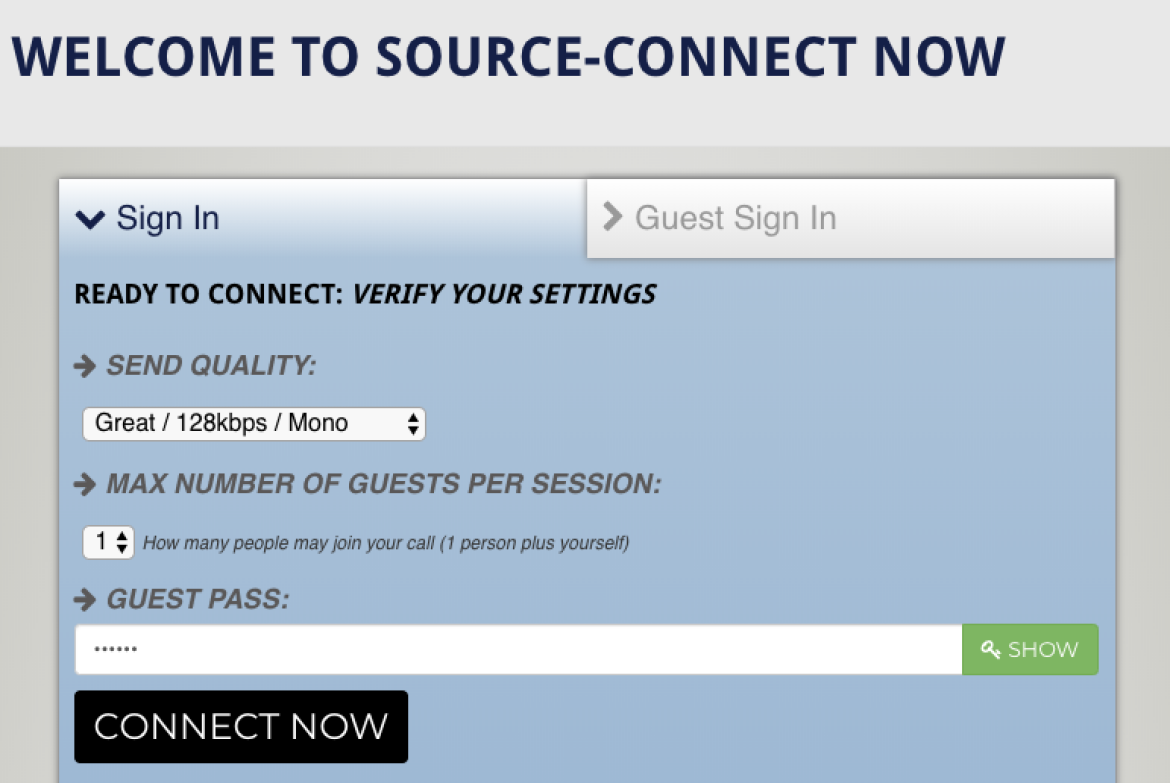Click the Connect Now button
Image resolution: width=1170 pixels, height=783 pixels.
pyautogui.click(x=241, y=726)
